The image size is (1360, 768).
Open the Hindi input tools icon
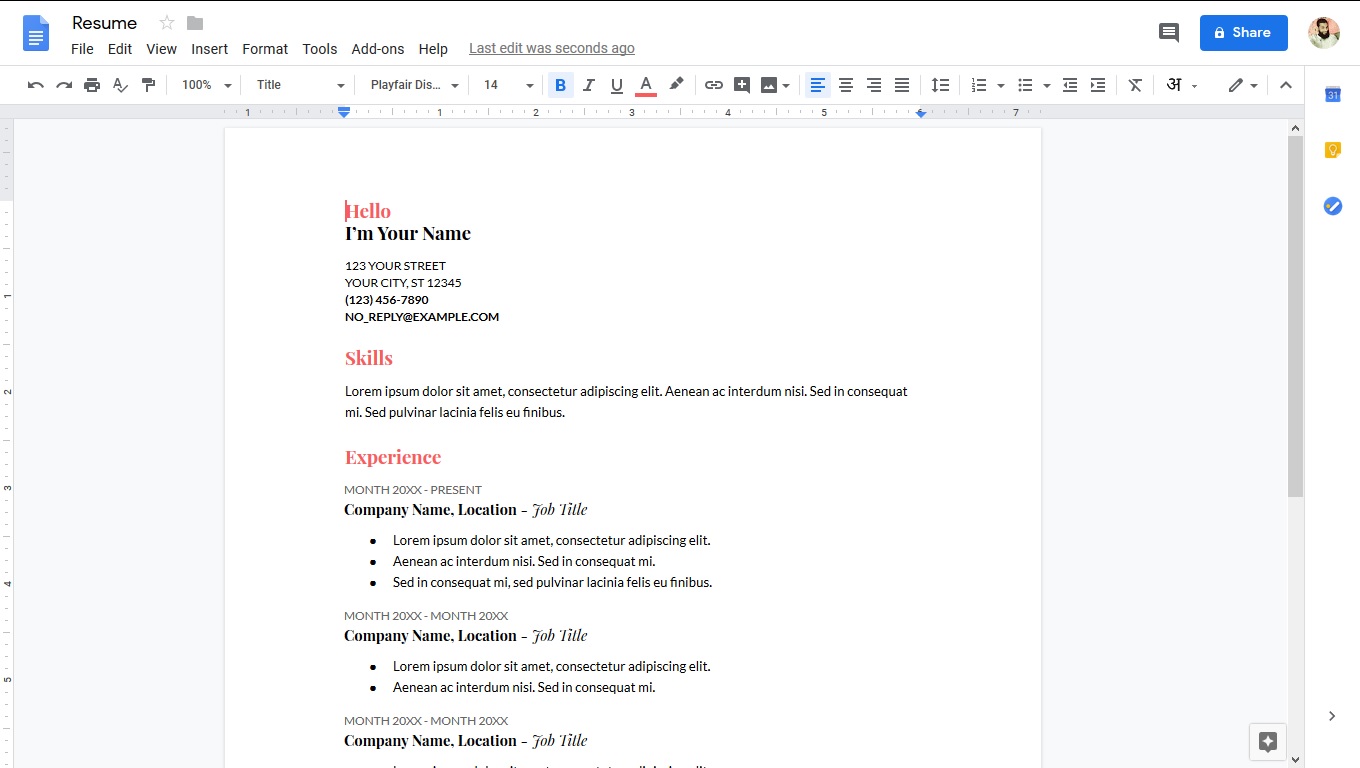click(1174, 85)
